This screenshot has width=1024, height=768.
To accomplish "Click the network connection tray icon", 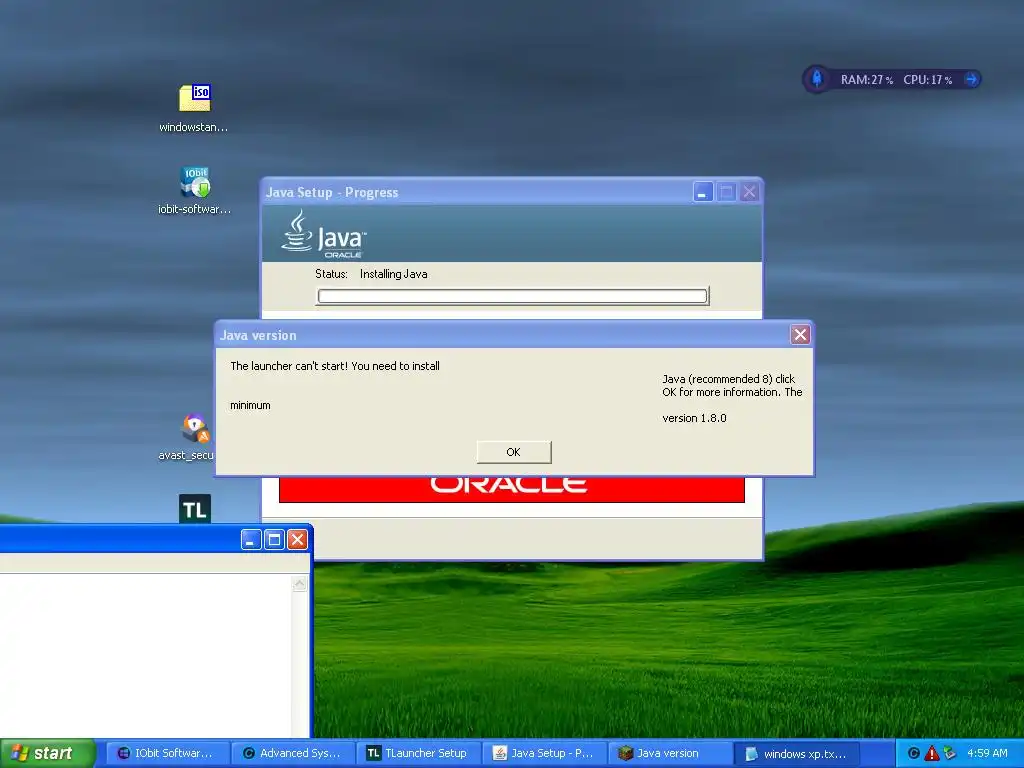I will click(x=950, y=753).
